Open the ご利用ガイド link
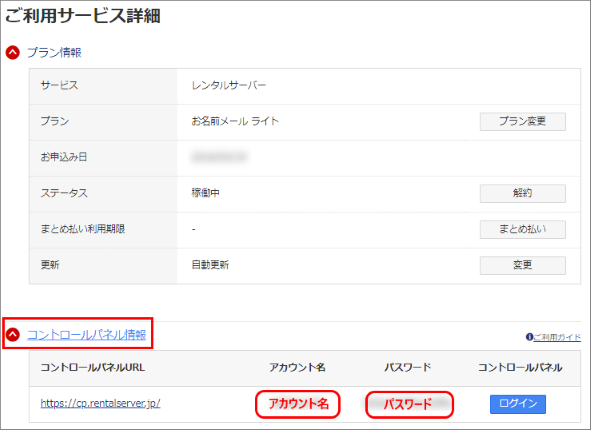The width and height of the screenshot is (591, 430). tap(557, 337)
